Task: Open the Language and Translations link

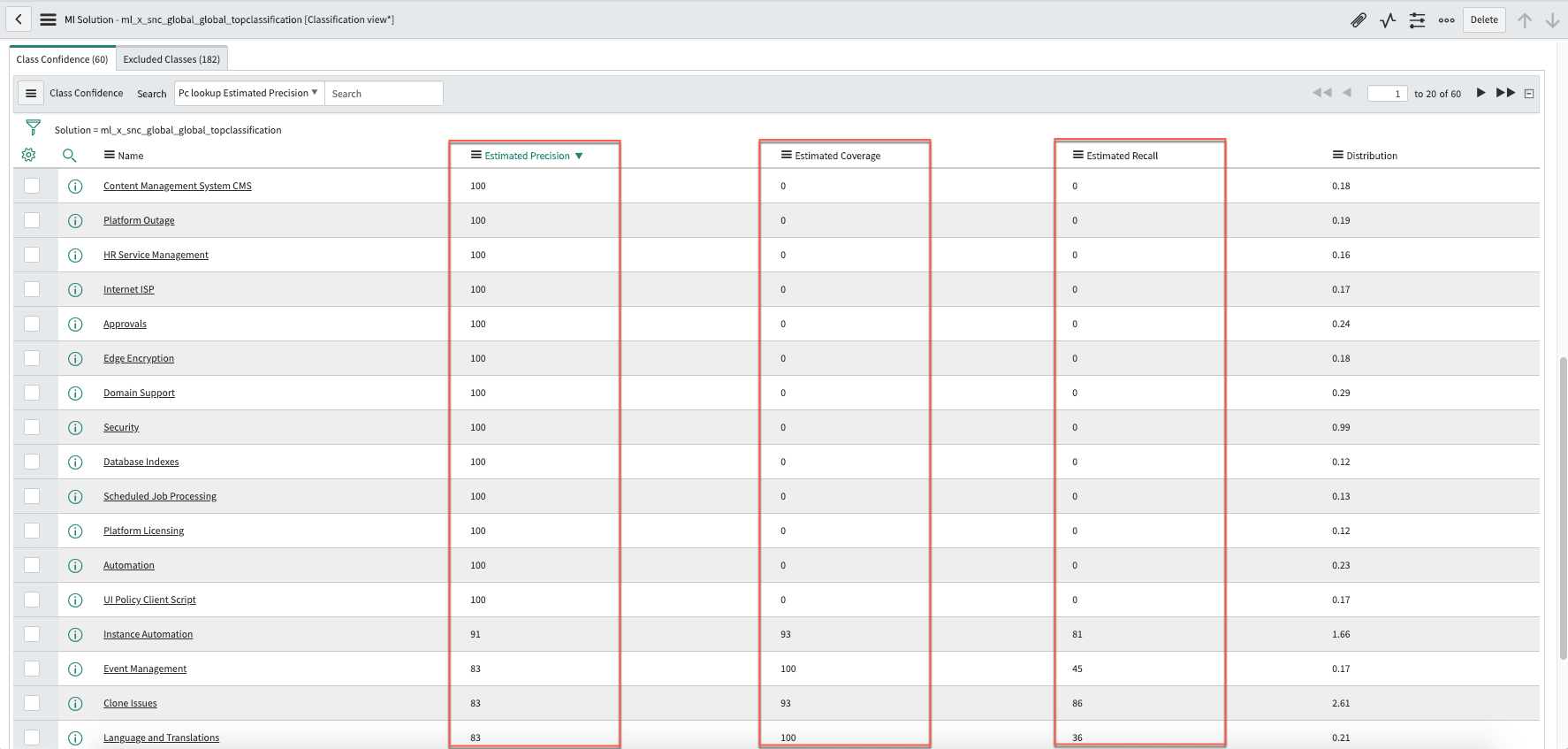Action: (x=161, y=738)
